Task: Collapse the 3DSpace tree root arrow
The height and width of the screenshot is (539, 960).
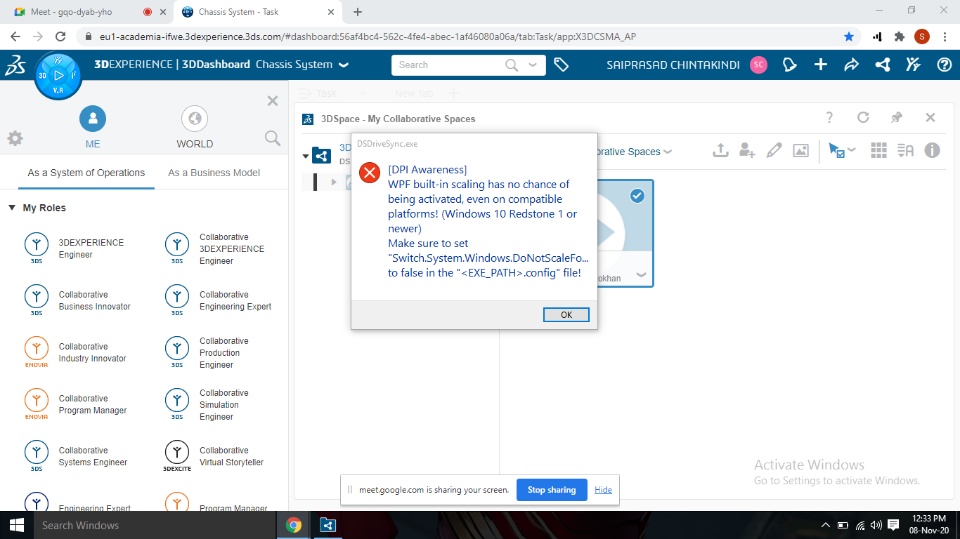Action: tap(306, 156)
